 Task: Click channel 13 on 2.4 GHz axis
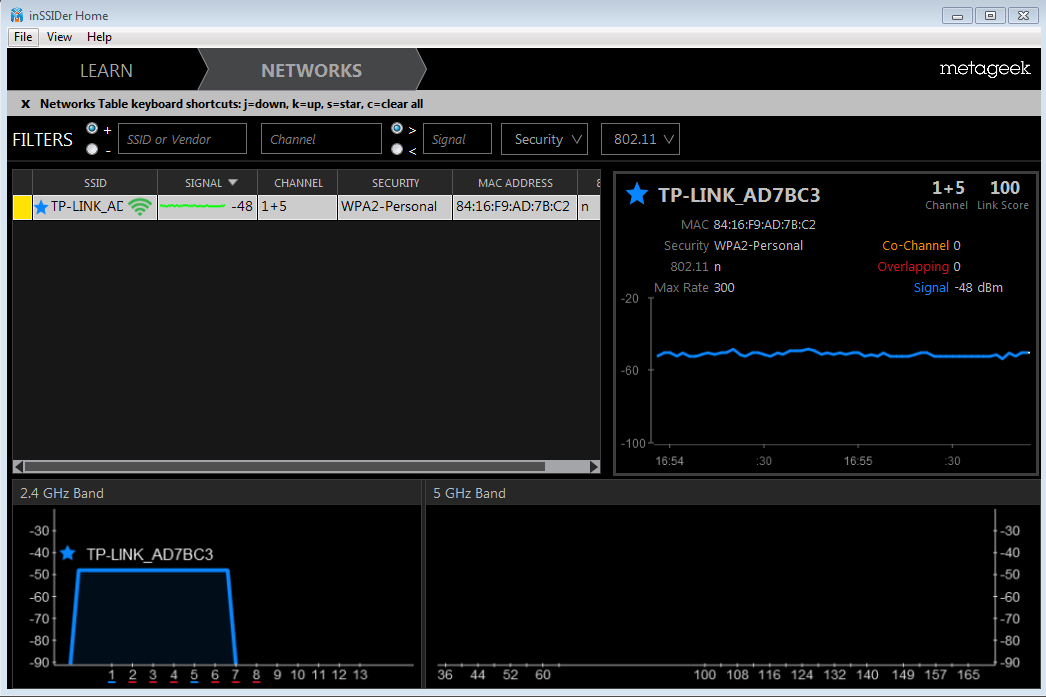[360, 675]
